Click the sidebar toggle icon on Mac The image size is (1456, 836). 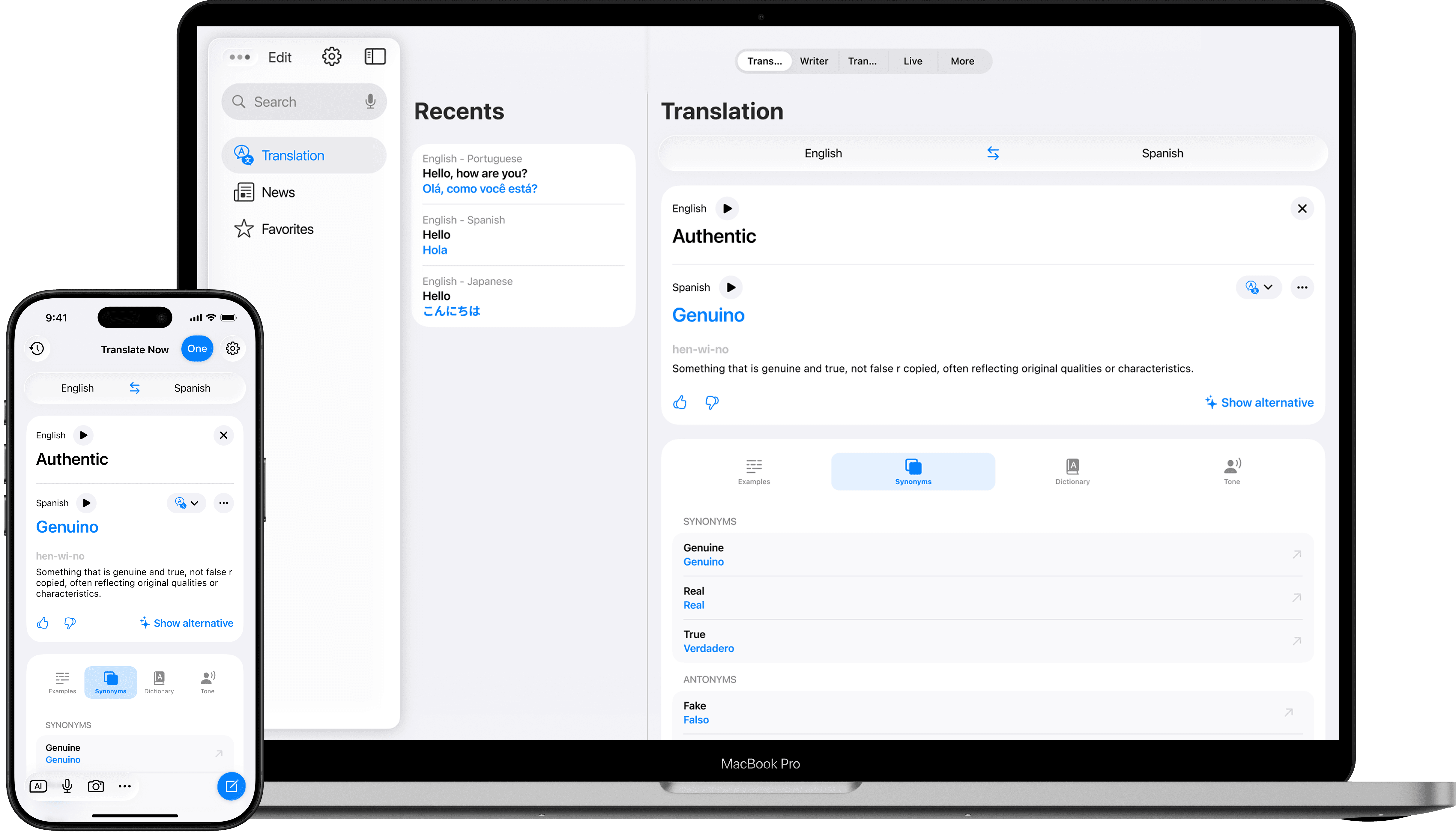click(x=375, y=57)
